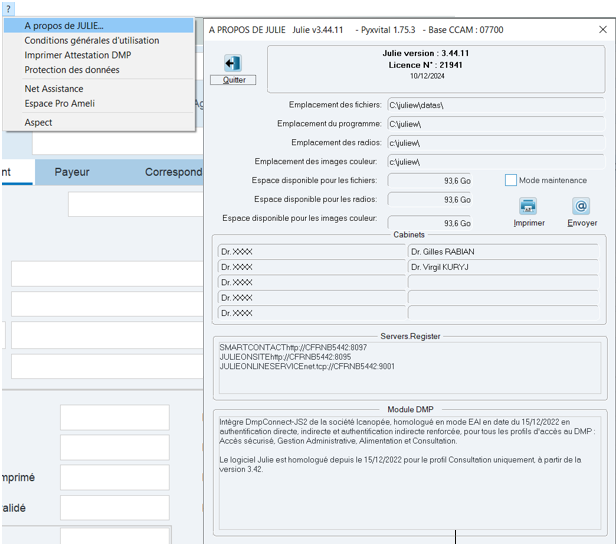The height and width of the screenshot is (544, 616).
Task: Click the Emplacement du programme field
Action: tap(495, 124)
